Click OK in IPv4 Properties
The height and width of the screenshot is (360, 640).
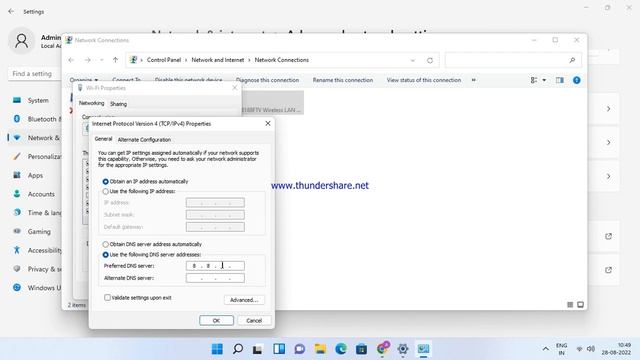pyautogui.click(x=216, y=320)
